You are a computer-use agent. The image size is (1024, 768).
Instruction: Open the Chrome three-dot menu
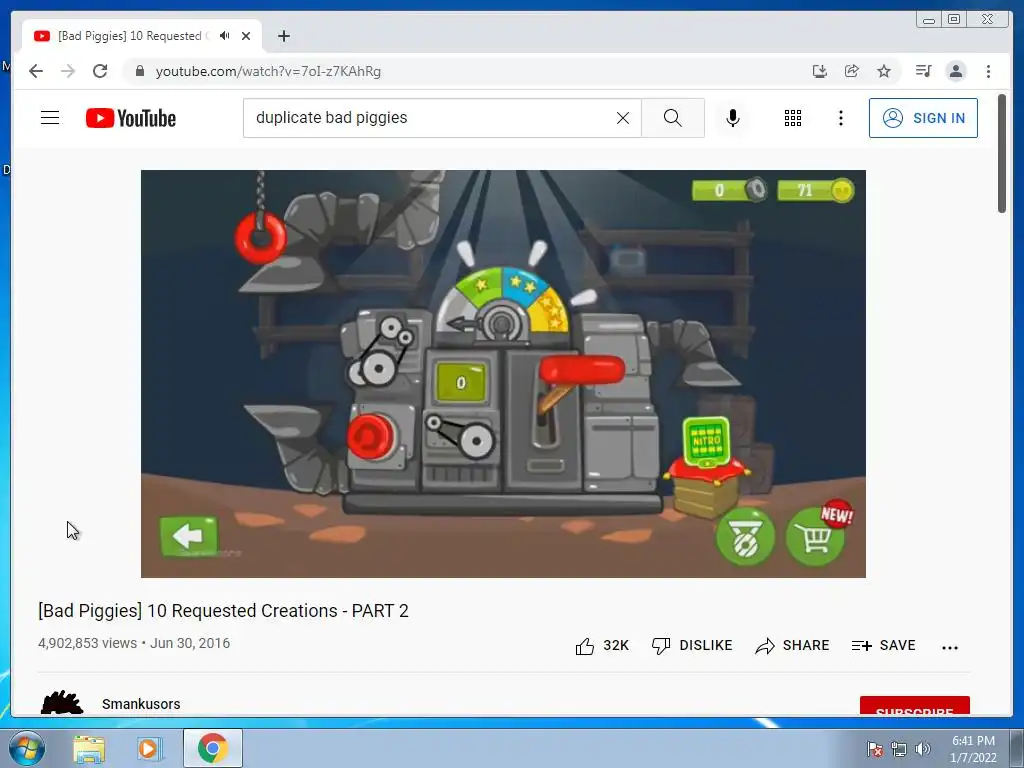[988, 71]
